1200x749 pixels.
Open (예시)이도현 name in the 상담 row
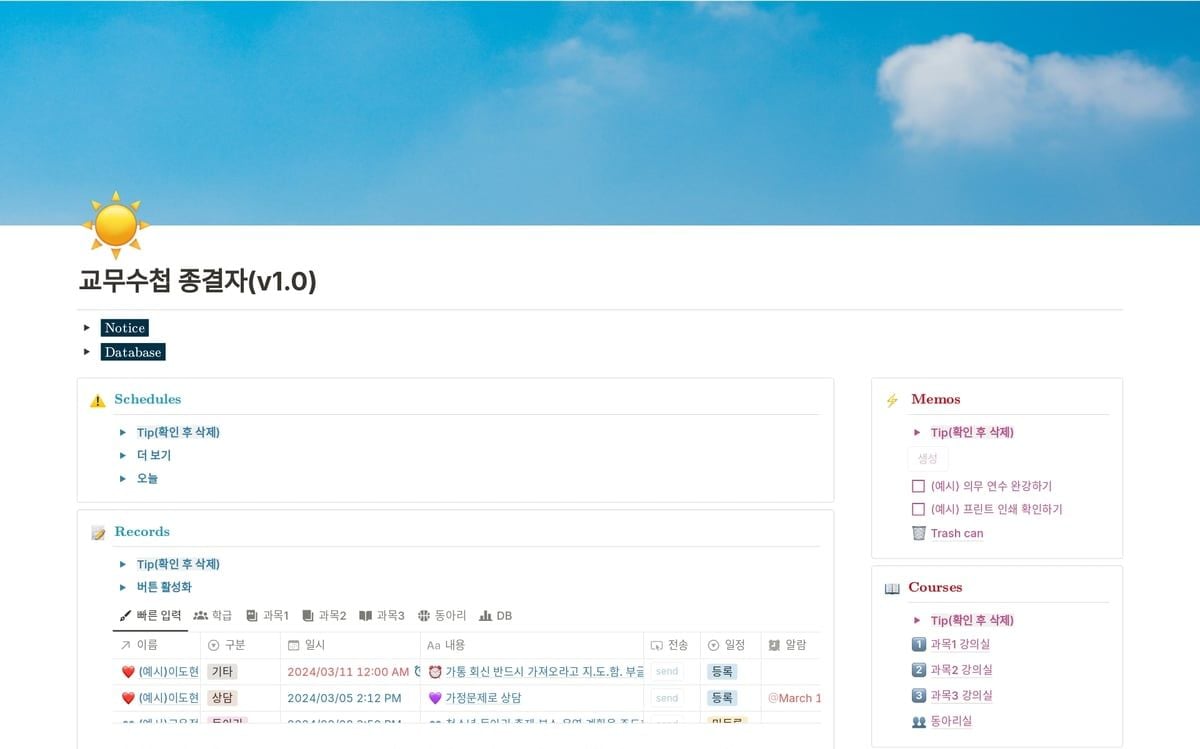coord(169,698)
